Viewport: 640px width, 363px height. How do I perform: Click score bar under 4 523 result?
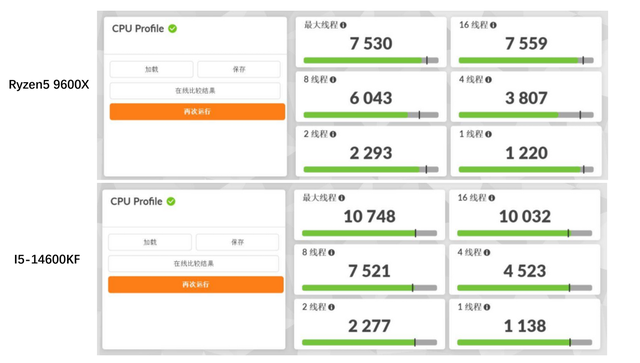524,288
